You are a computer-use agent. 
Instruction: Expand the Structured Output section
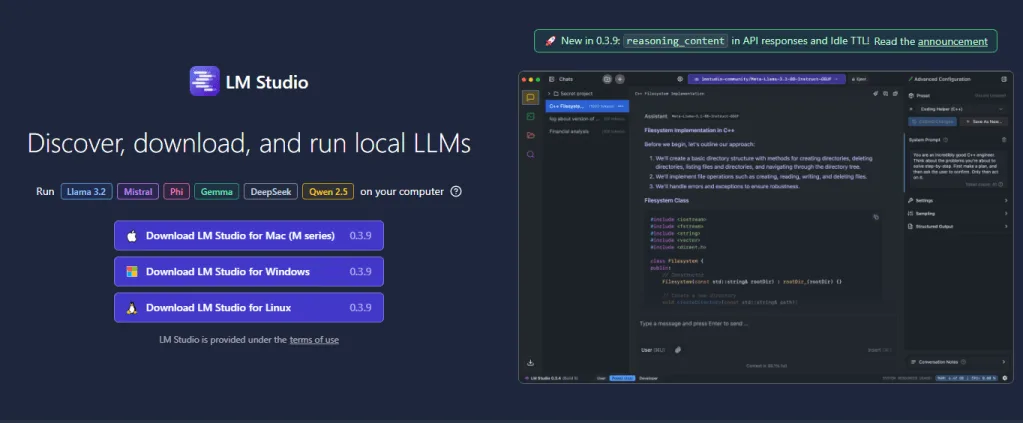pyautogui.click(x=958, y=227)
